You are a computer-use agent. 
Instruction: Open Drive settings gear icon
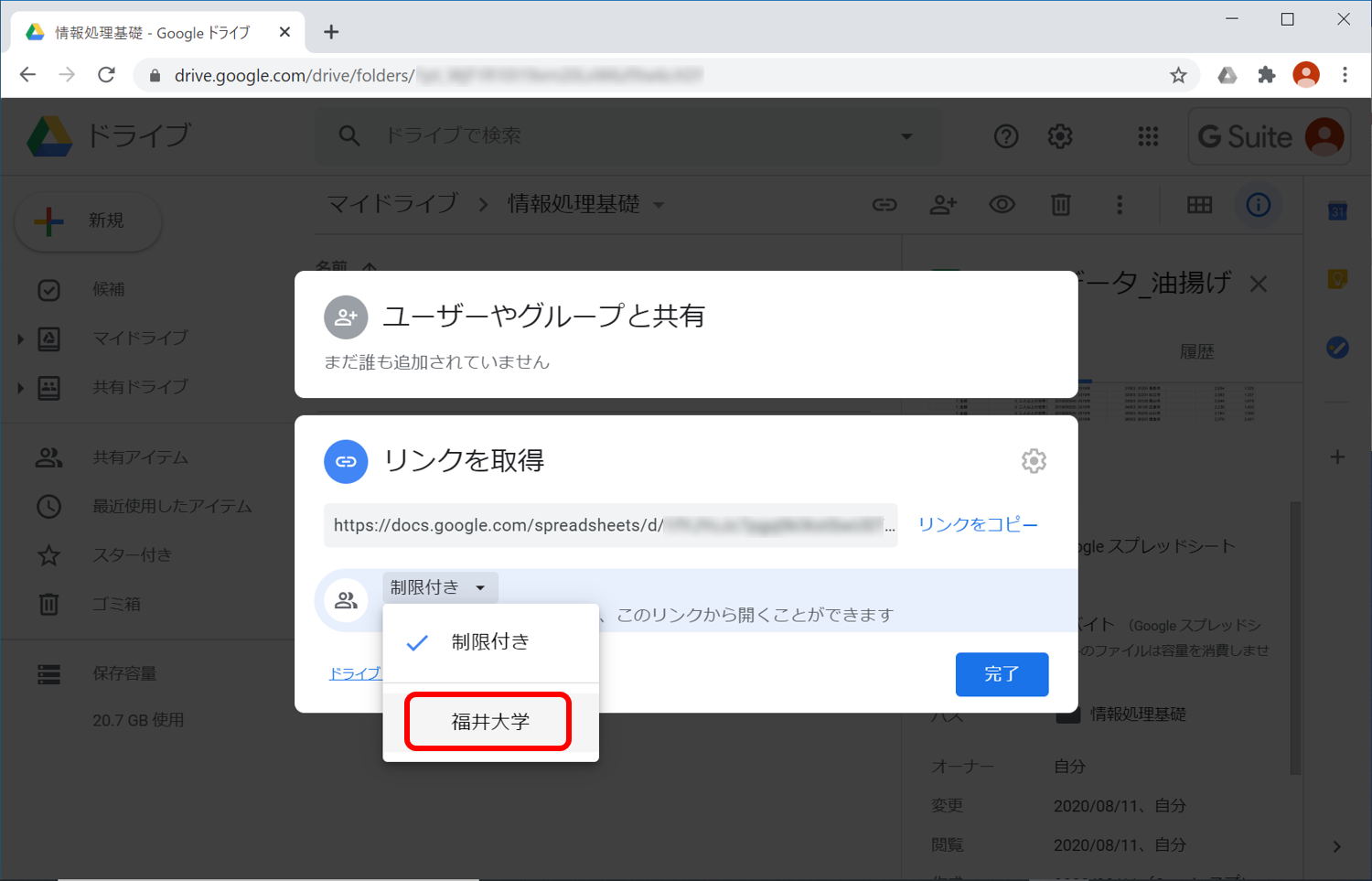[1060, 136]
